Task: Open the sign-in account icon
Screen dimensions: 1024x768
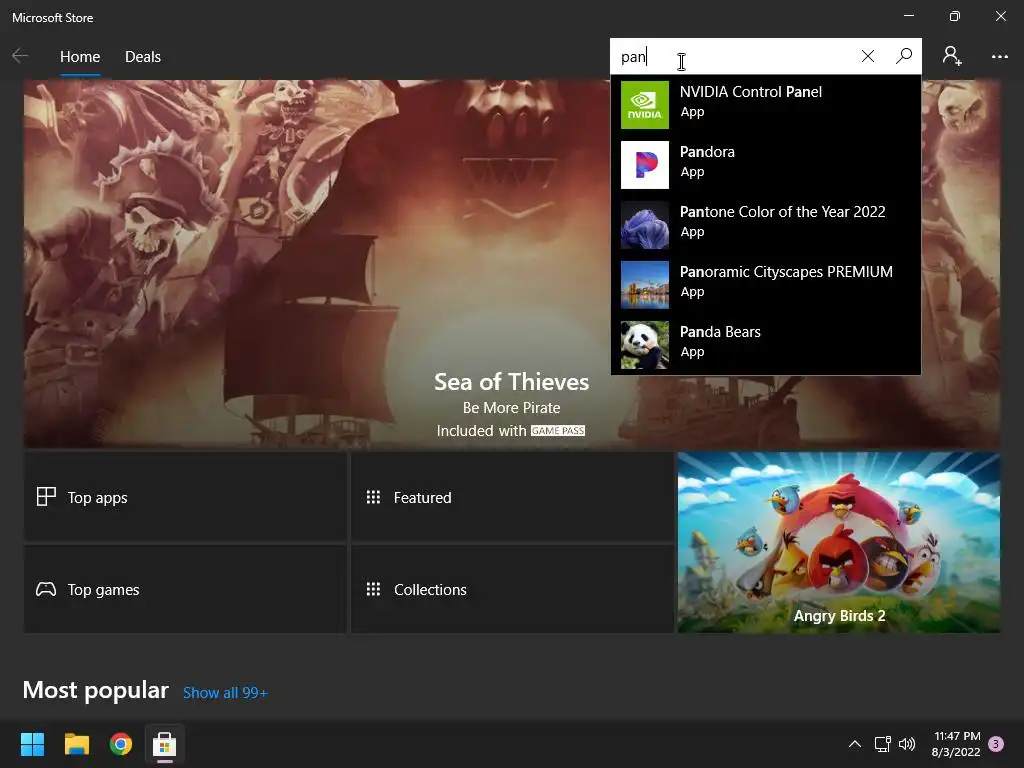Action: pyautogui.click(x=952, y=56)
